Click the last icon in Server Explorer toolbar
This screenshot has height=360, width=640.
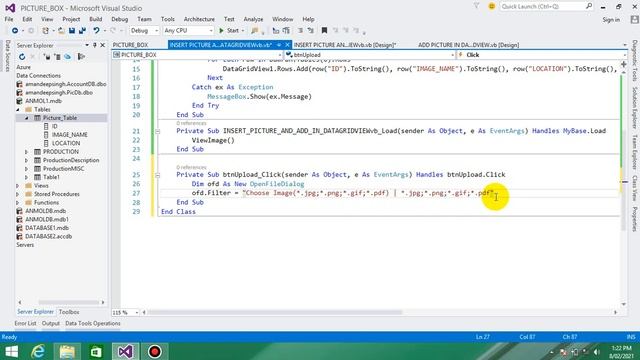coord(81,57)
